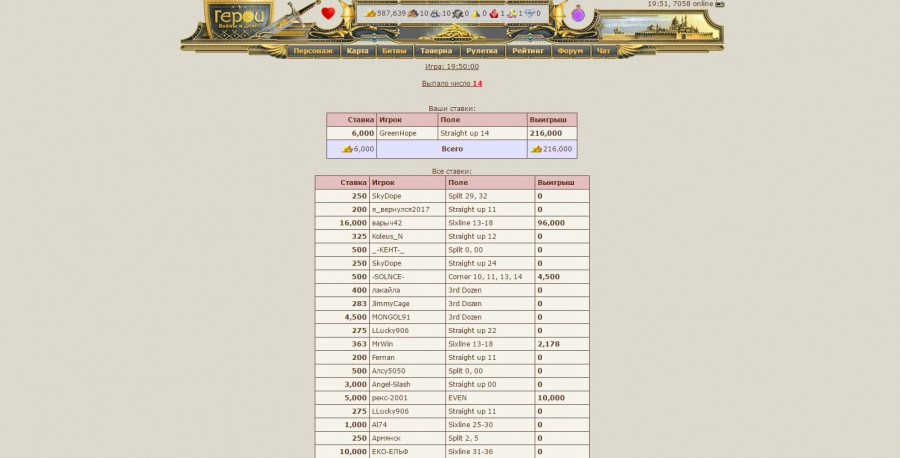This screenshot has width=900, height=458.
Task: Open the Рулетка menu
Action: click(482, 51)
